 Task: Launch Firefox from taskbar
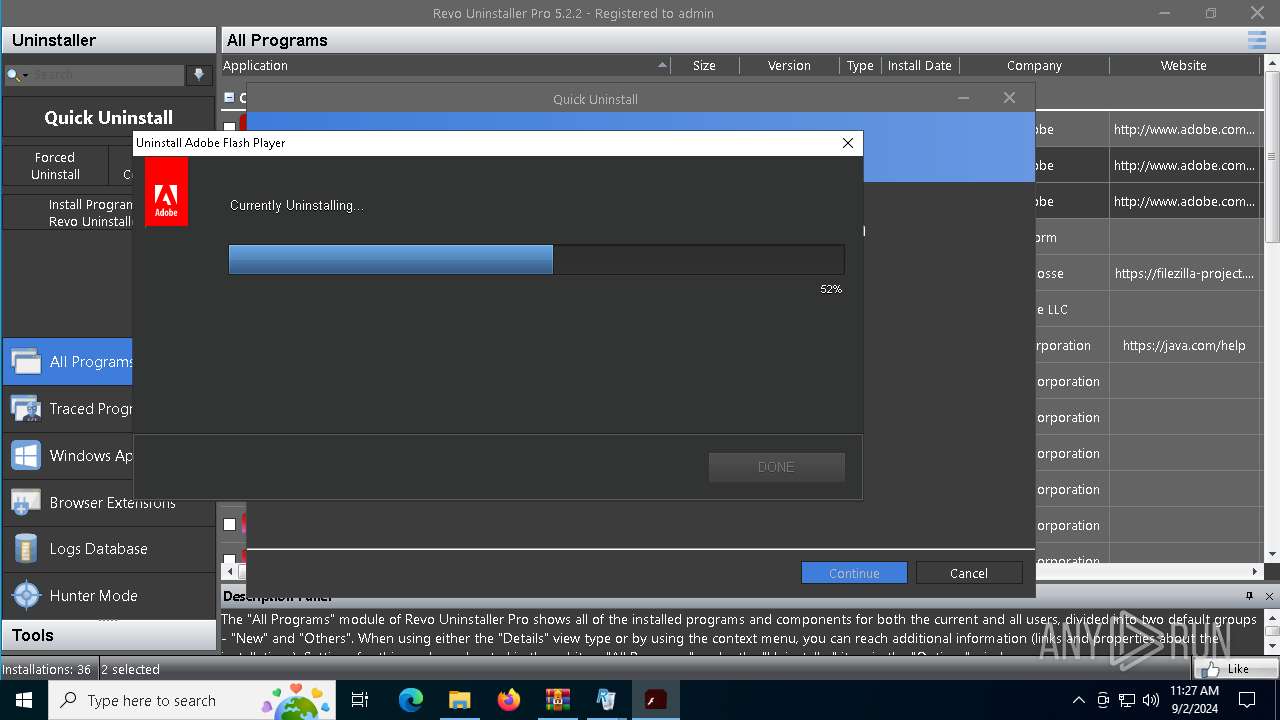tap(508, 700)
